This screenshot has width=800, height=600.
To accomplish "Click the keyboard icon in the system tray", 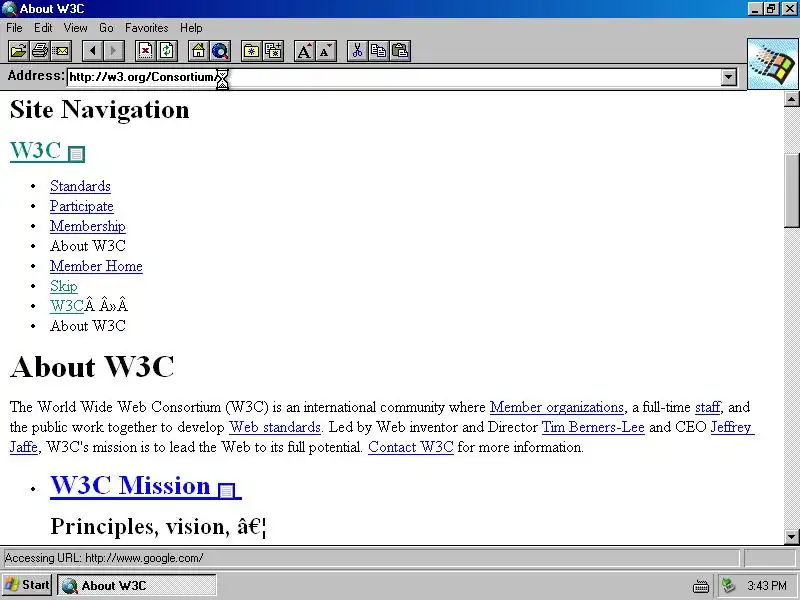I will pyautogui.click(x=701, y=586).
